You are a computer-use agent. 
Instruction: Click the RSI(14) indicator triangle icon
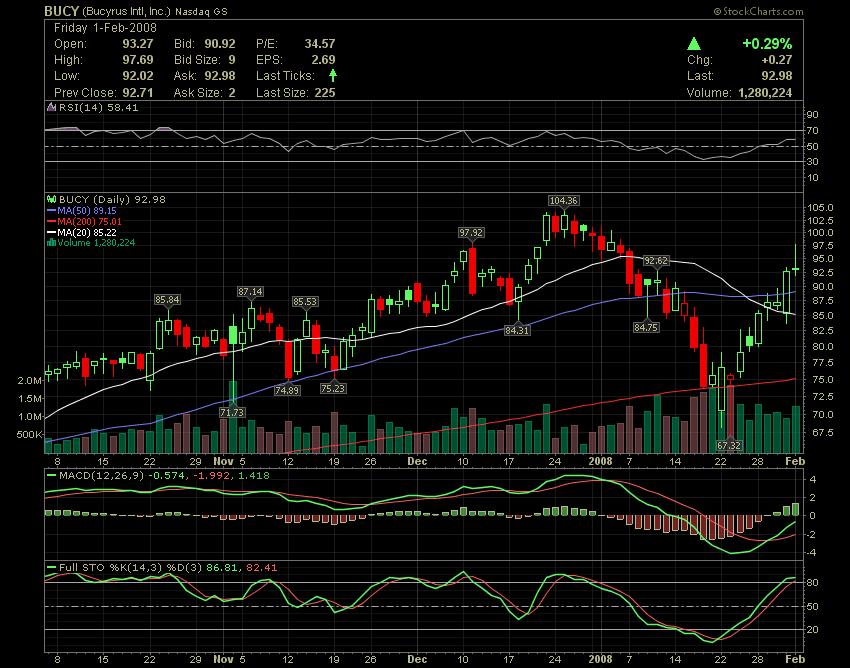51,107
